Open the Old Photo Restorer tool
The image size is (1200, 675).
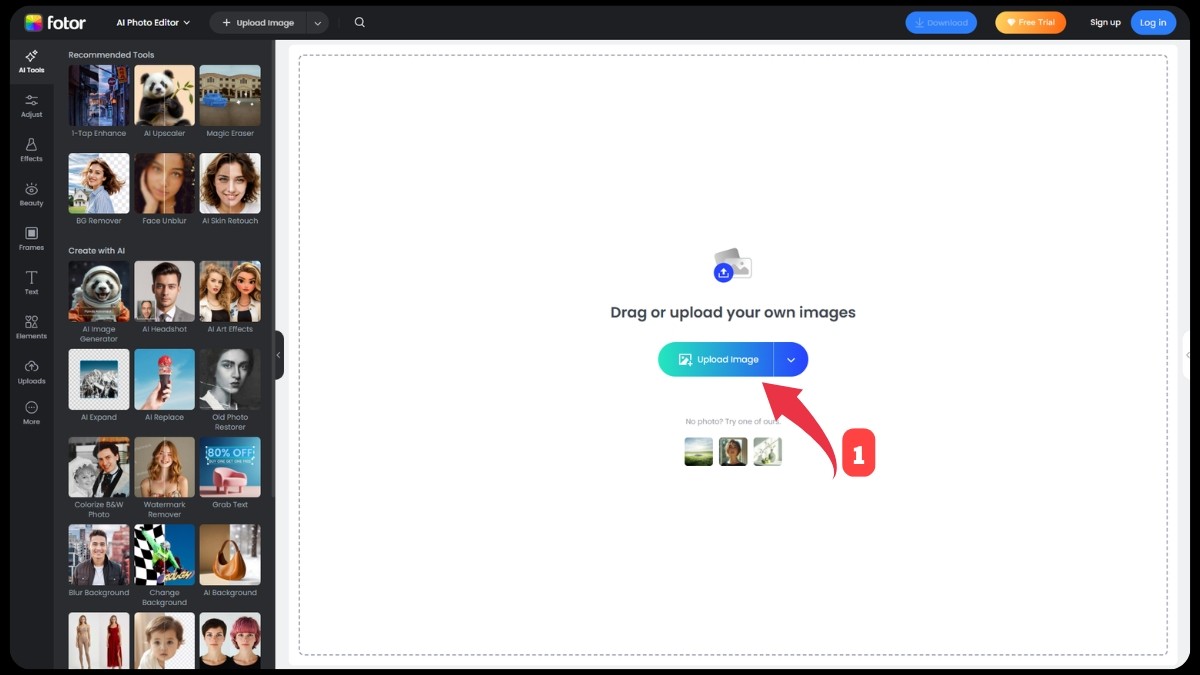(x=230, y=390)
